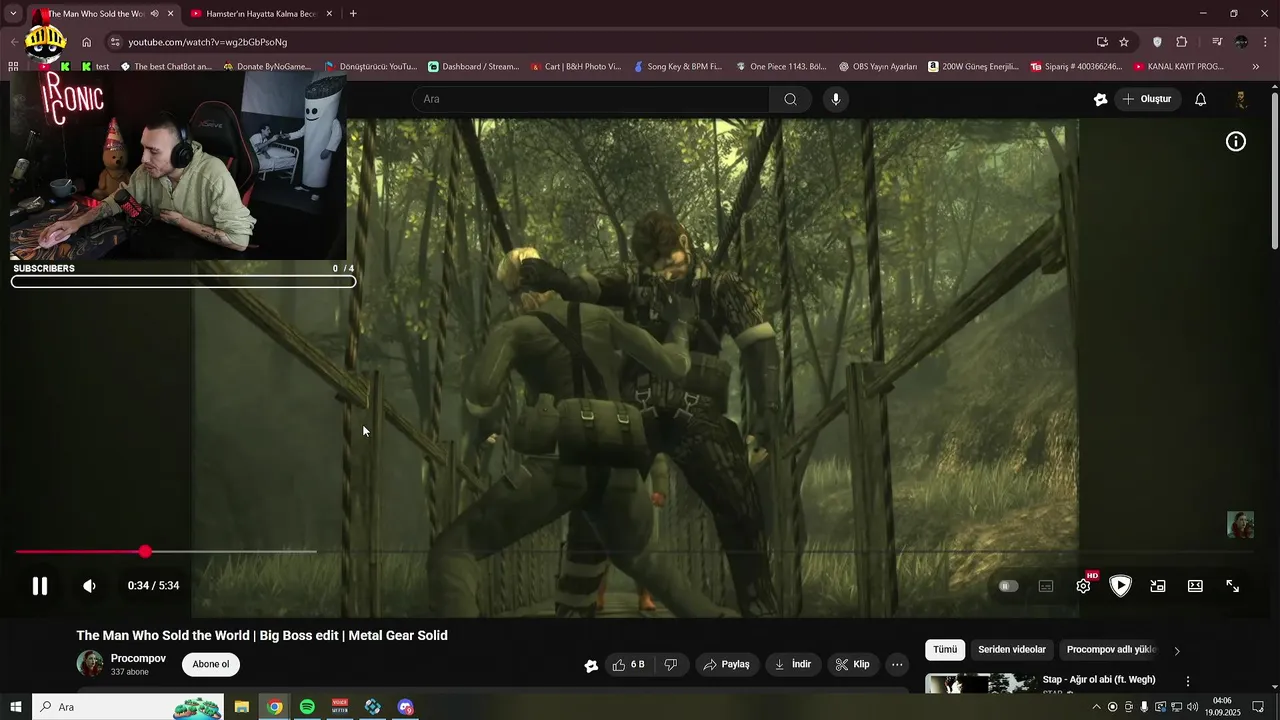Seek the video using the red progress handle
The image size is (1280, 720).
[x=146, y=552]
